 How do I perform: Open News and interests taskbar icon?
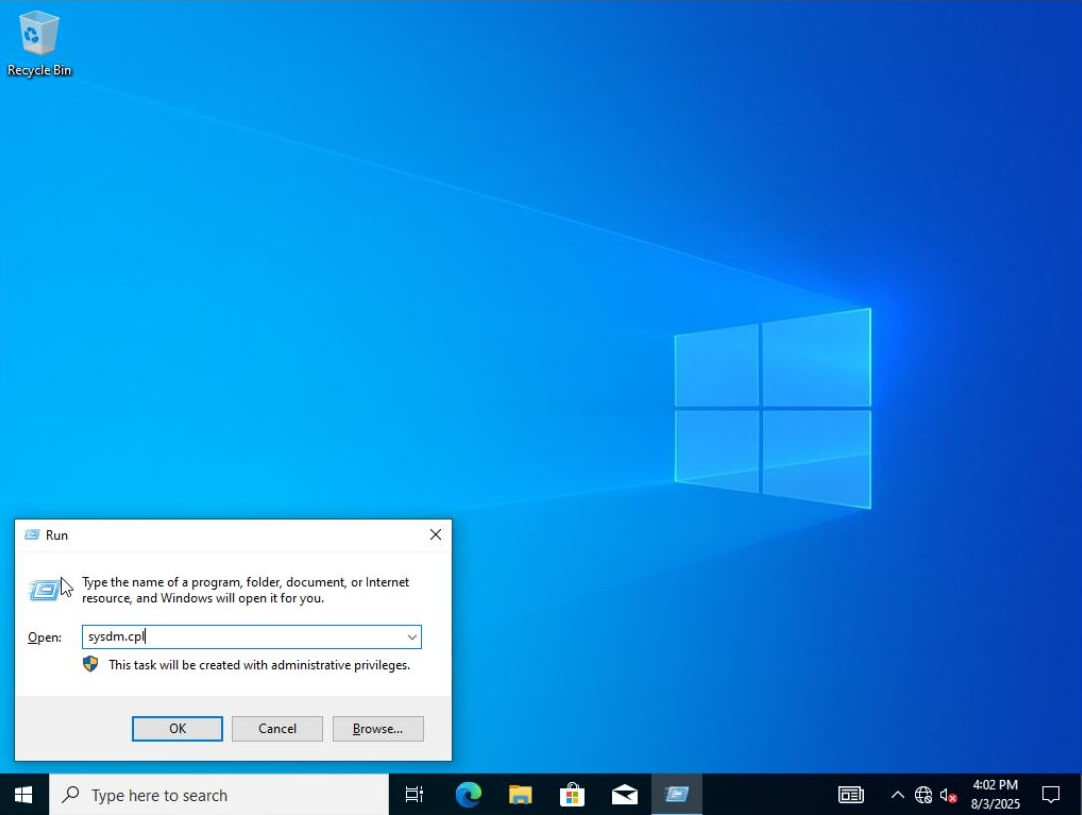(851, 795)
